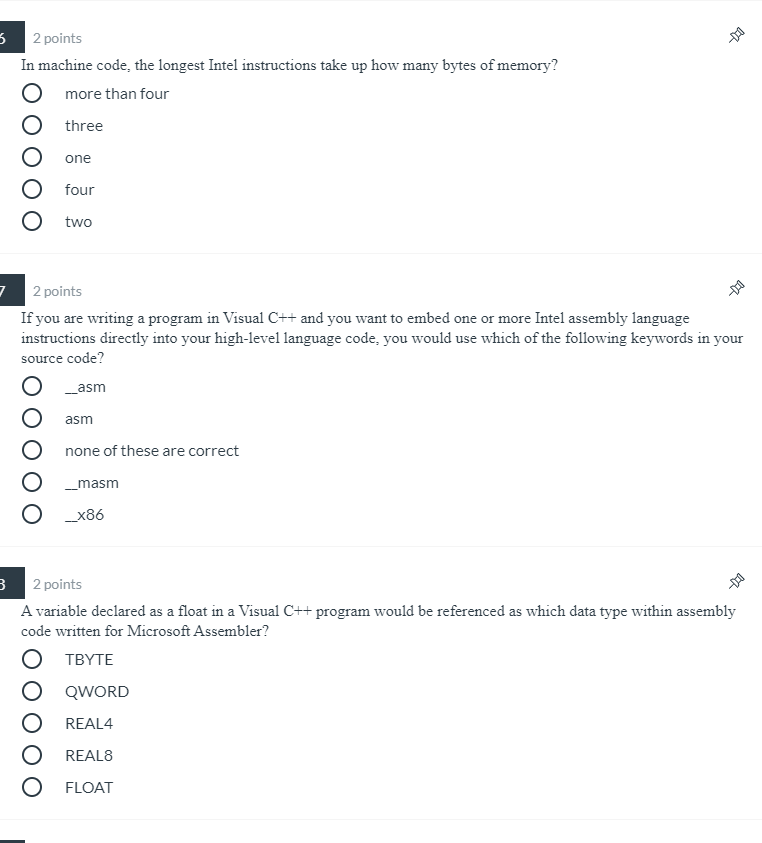Pin the Visual C++ embed assembly question
762x843 pixels.
tap(736, 288)
